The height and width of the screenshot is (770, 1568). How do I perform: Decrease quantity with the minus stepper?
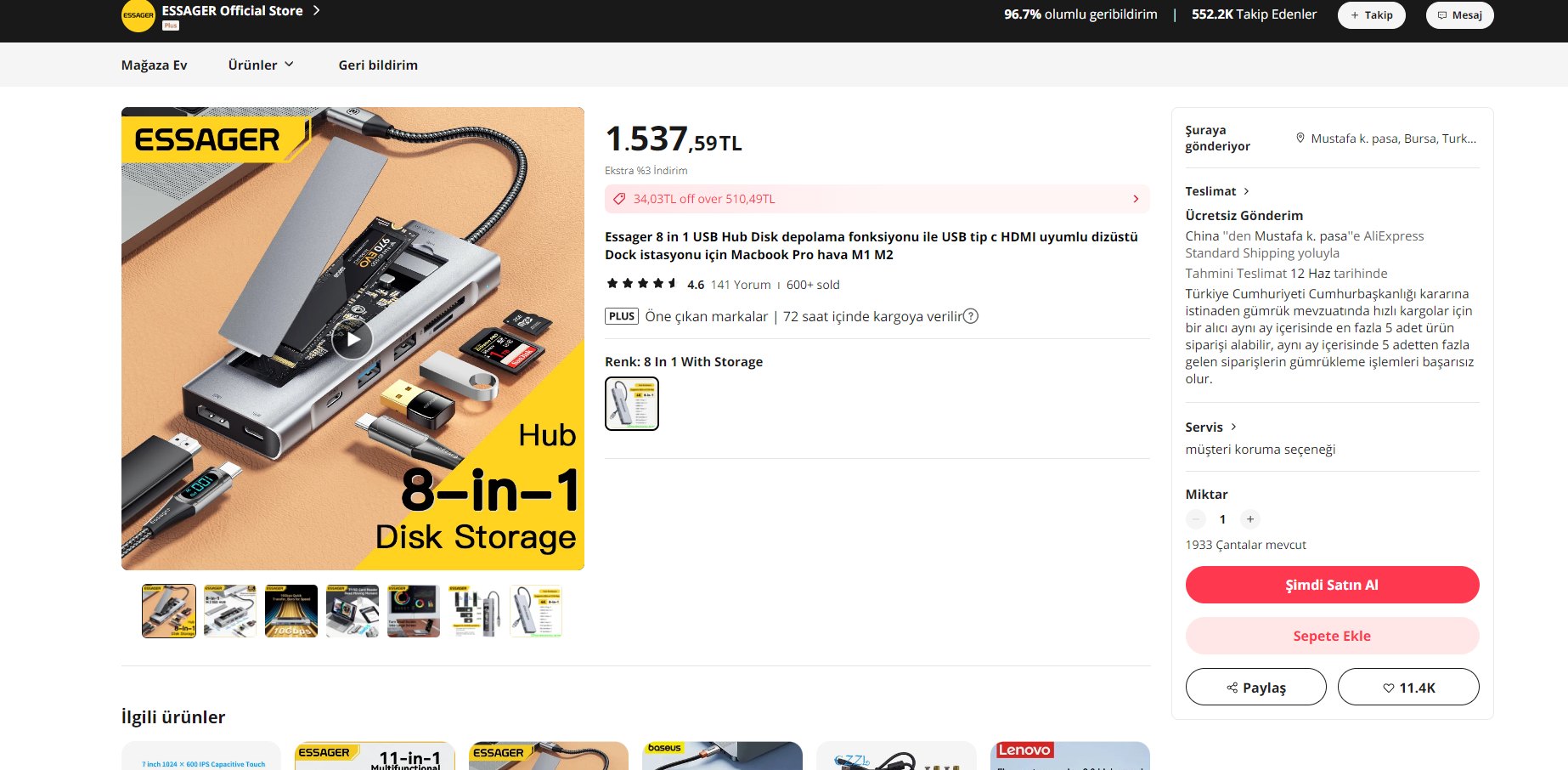(1195, 519)
